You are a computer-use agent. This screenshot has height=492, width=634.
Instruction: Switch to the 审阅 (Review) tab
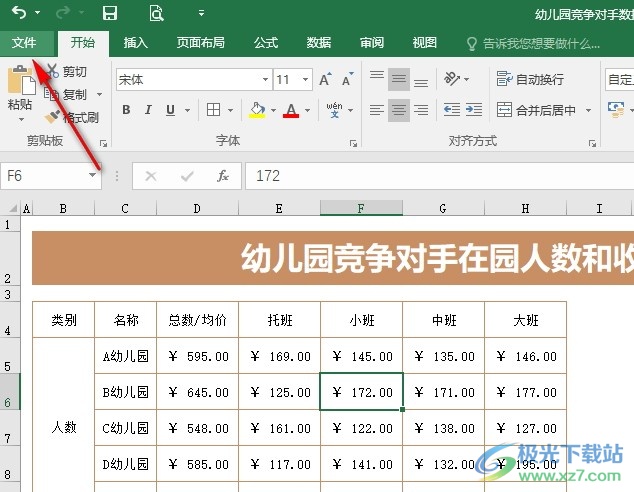372,42
